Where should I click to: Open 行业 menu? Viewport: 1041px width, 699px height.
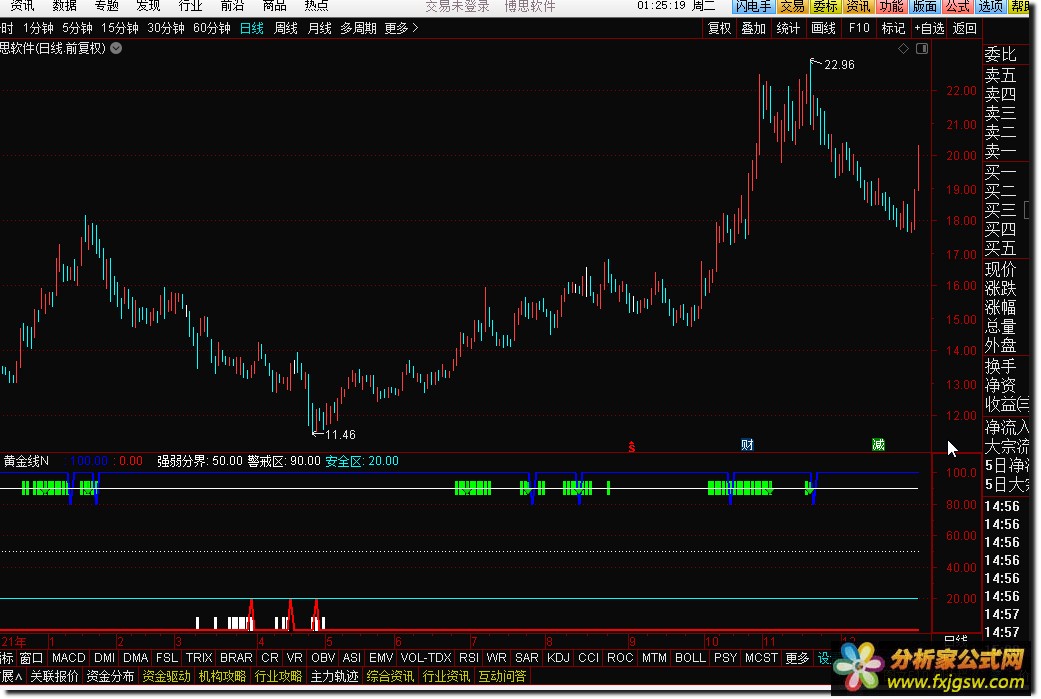coord(191,6)
